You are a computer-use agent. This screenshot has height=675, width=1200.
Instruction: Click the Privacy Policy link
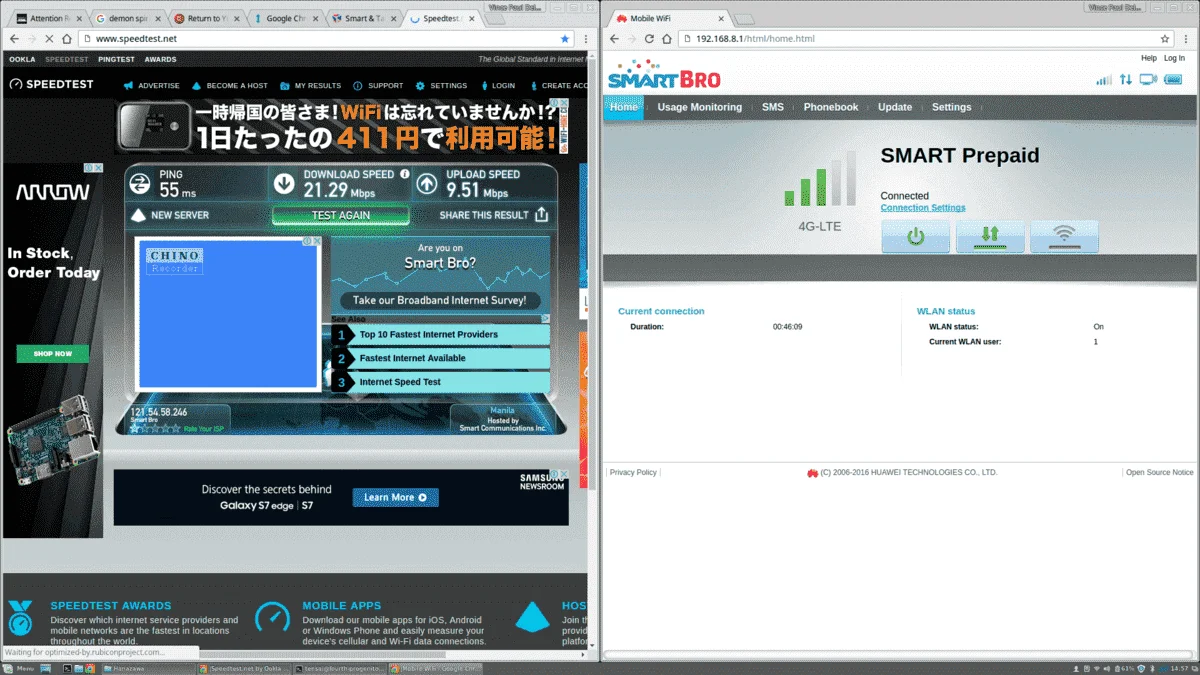click(633, 472)
